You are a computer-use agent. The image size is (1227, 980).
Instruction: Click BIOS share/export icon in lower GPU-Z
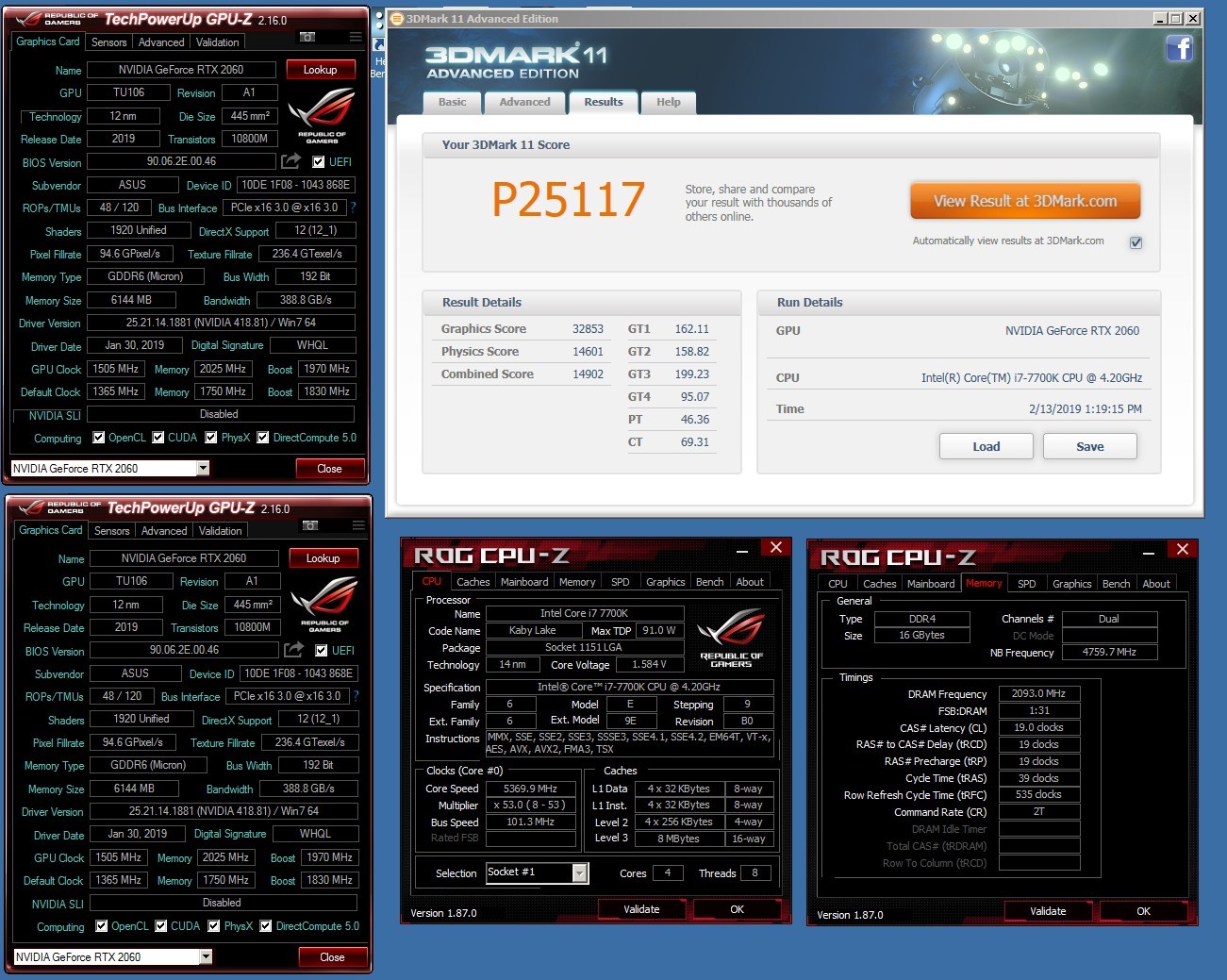tap(294, 650)
